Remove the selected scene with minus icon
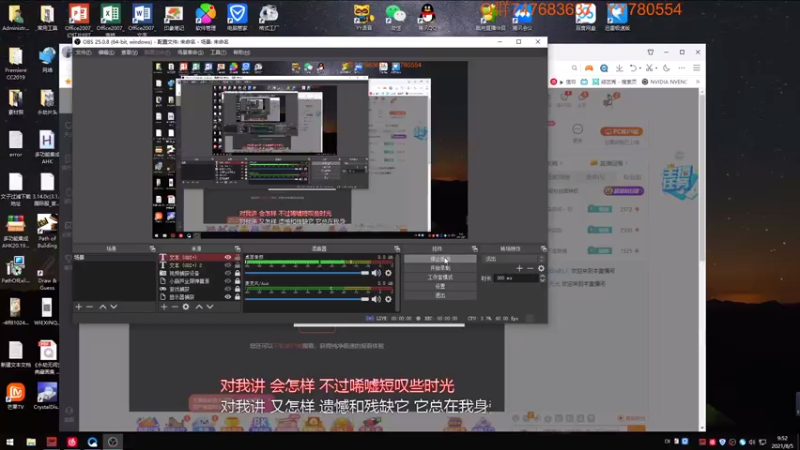Viewport: 800px width, 450px height. [90, 307]
